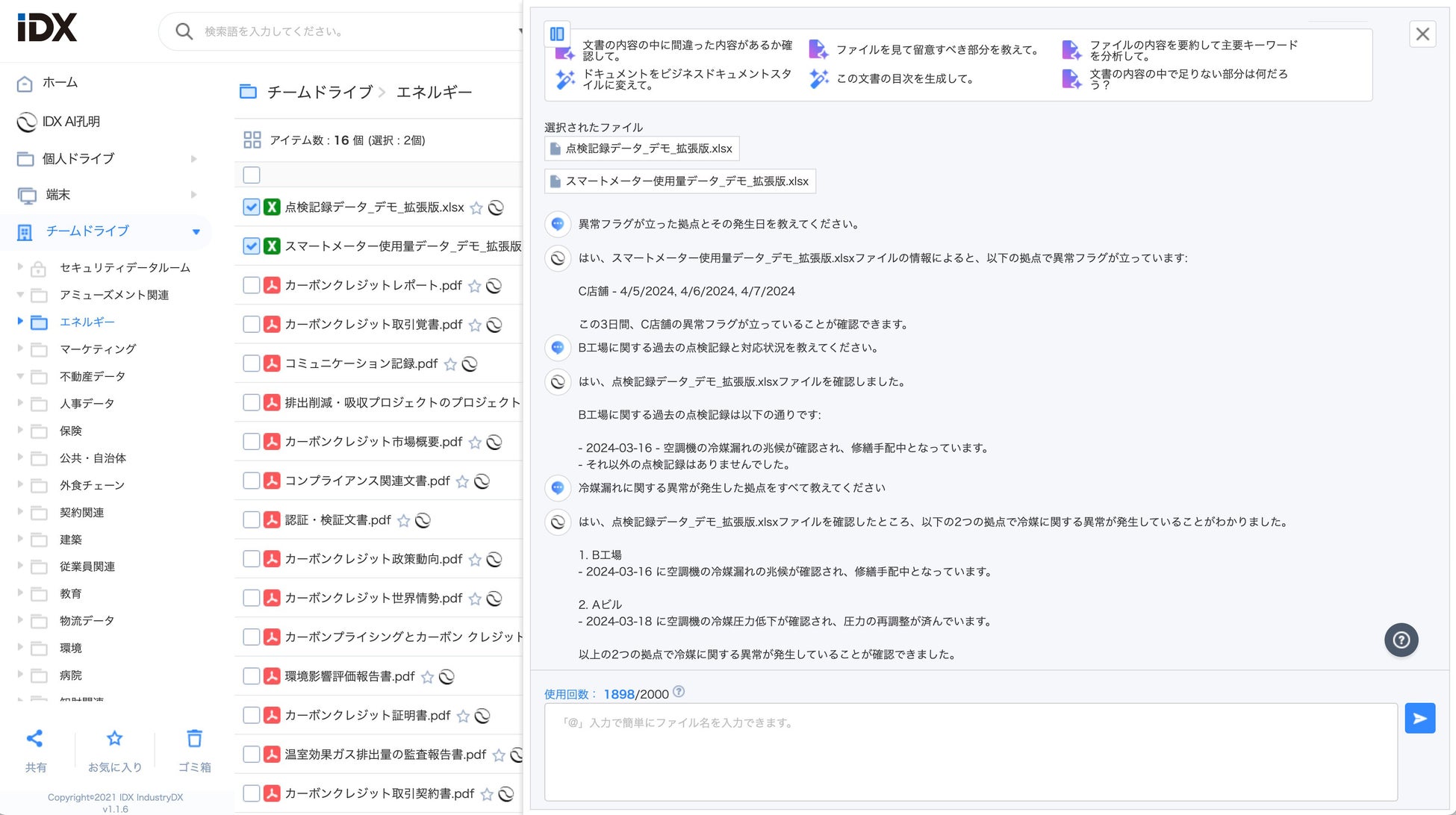This screenshot has height=815, width=1456.
Task: Collapse the チームドライブ dropdown arrow
Action: pyautogui.click(x=196, y=231)
